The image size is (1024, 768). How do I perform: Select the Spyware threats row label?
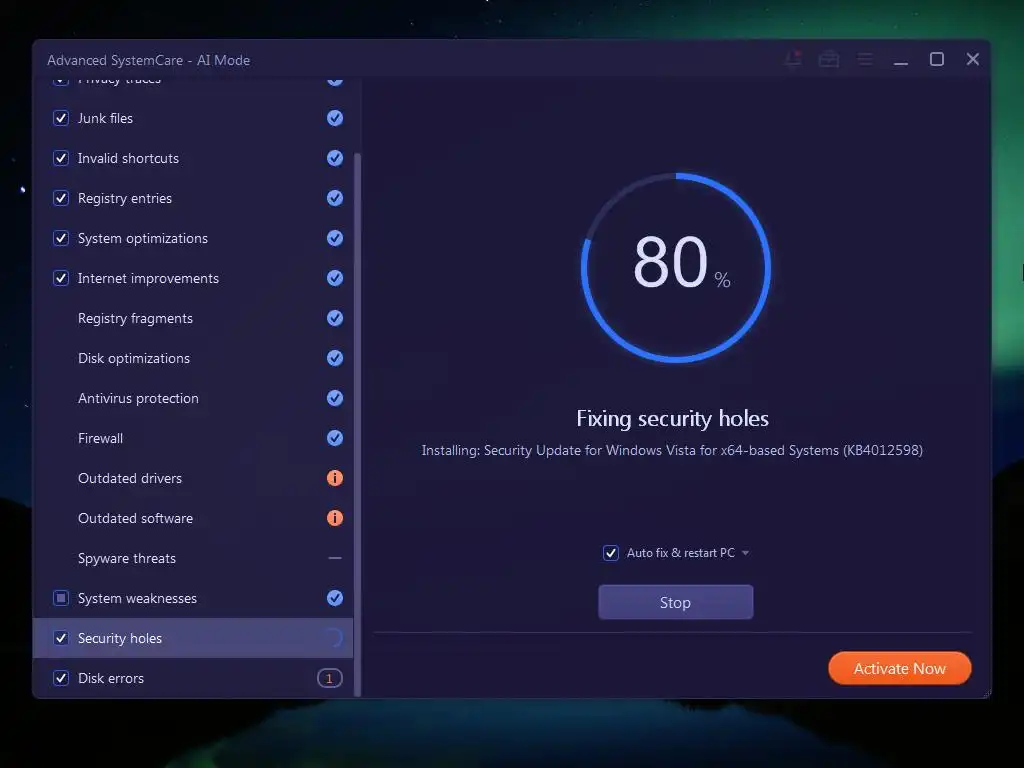[127, 558]
